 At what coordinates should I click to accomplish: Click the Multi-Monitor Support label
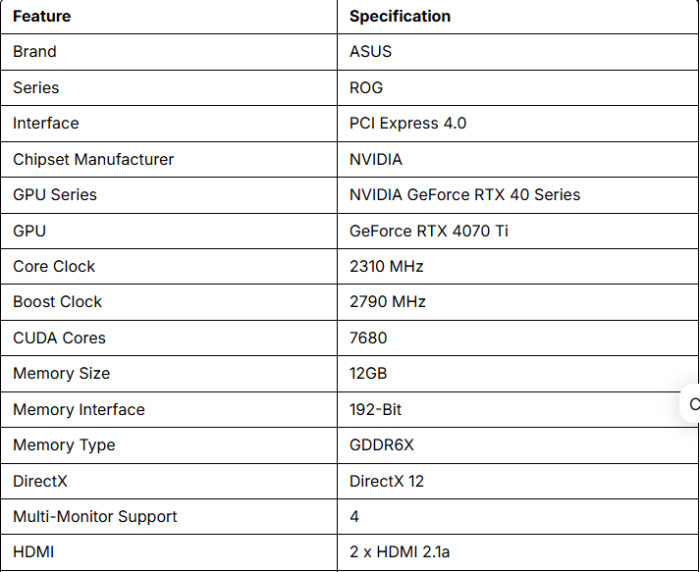95,517
